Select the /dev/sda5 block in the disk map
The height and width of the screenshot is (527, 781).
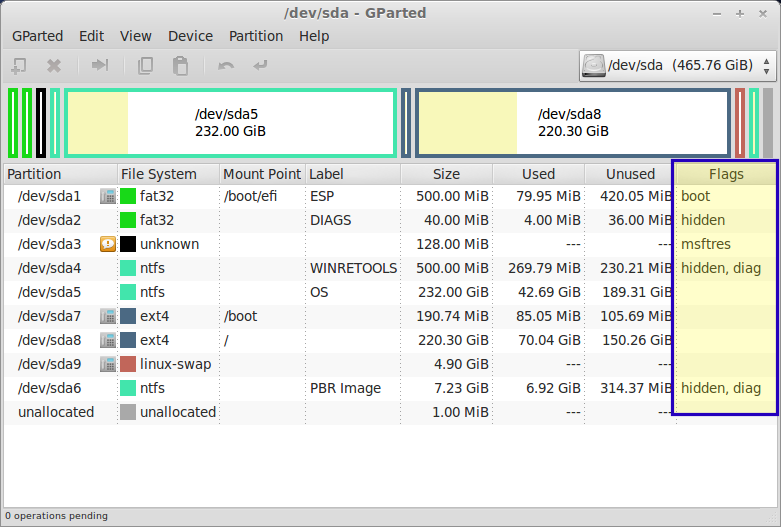[x=230, y=123]
